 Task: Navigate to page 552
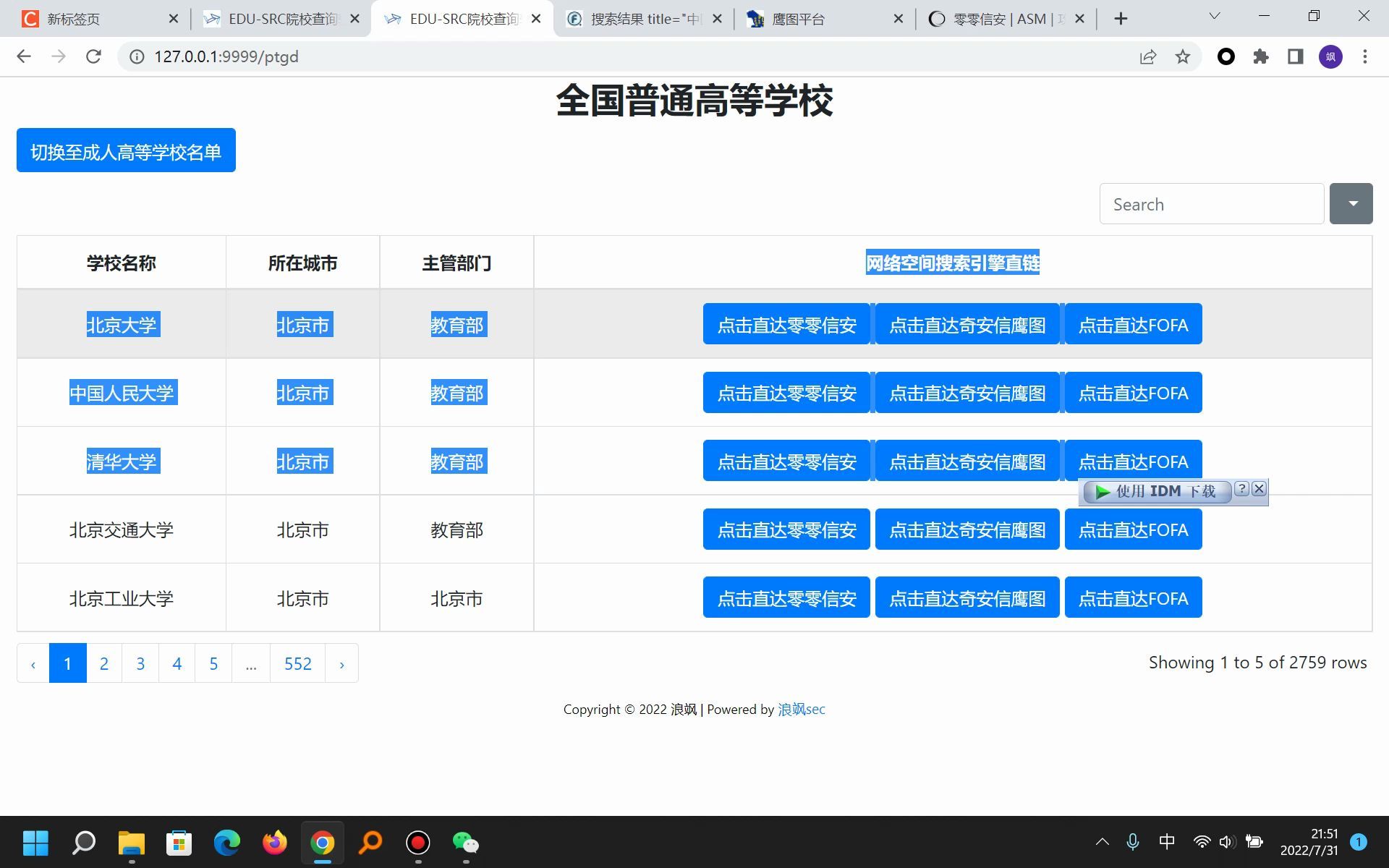tap(297, 663)
